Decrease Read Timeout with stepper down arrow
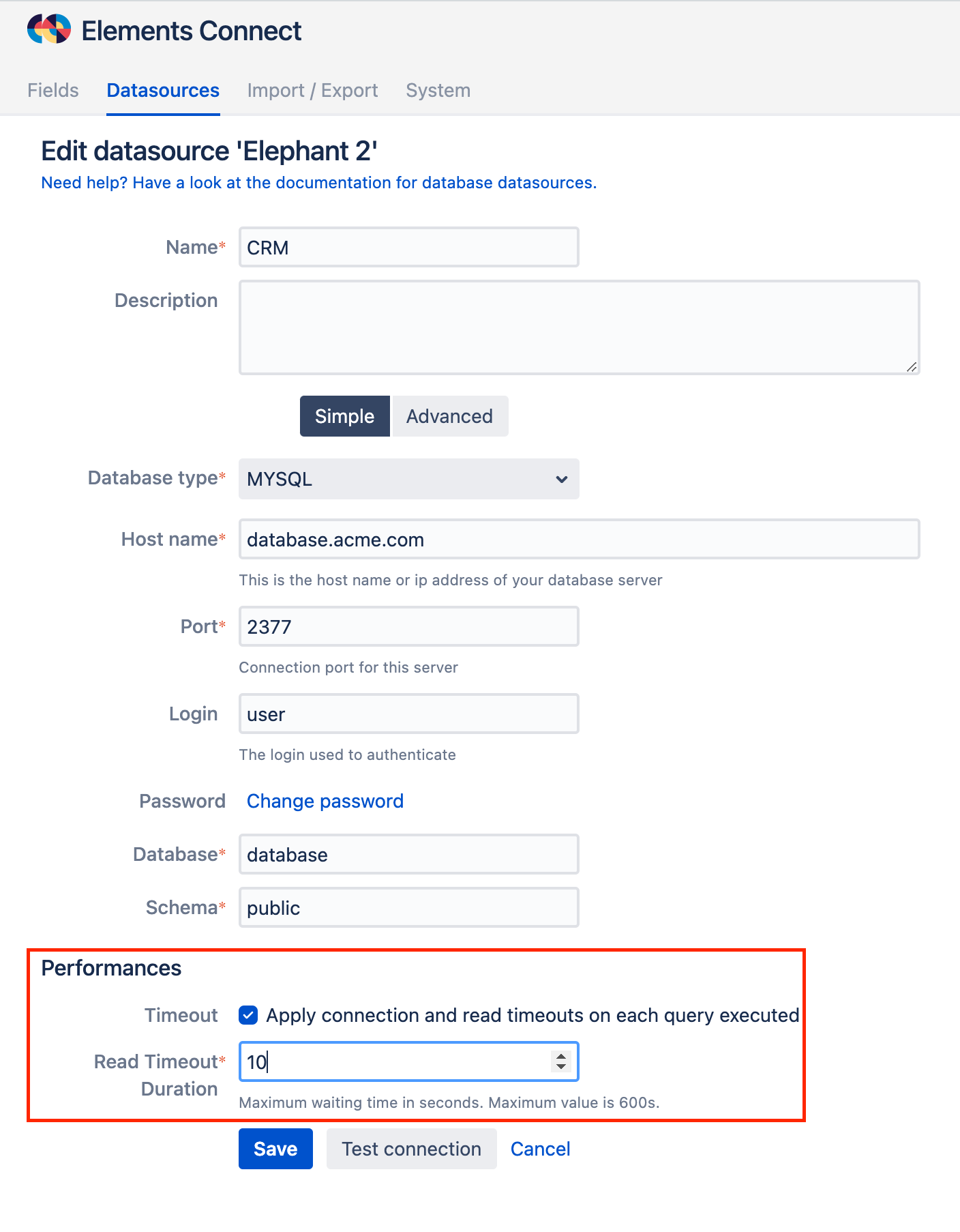The height and width of the screenshot is (1232, 960). pos(561,1067)
